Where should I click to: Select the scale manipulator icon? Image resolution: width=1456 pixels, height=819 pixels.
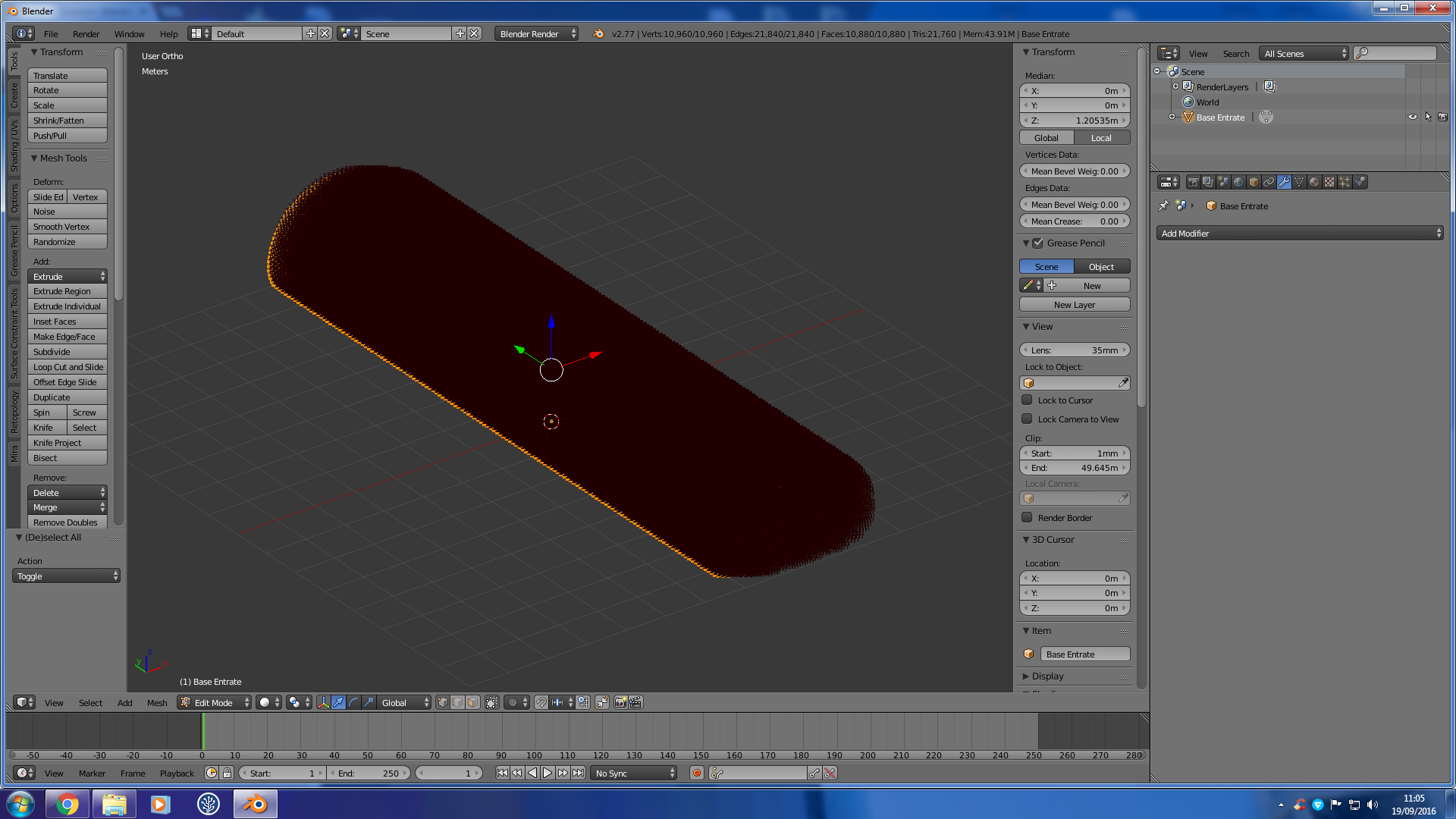tap(369, 702)
